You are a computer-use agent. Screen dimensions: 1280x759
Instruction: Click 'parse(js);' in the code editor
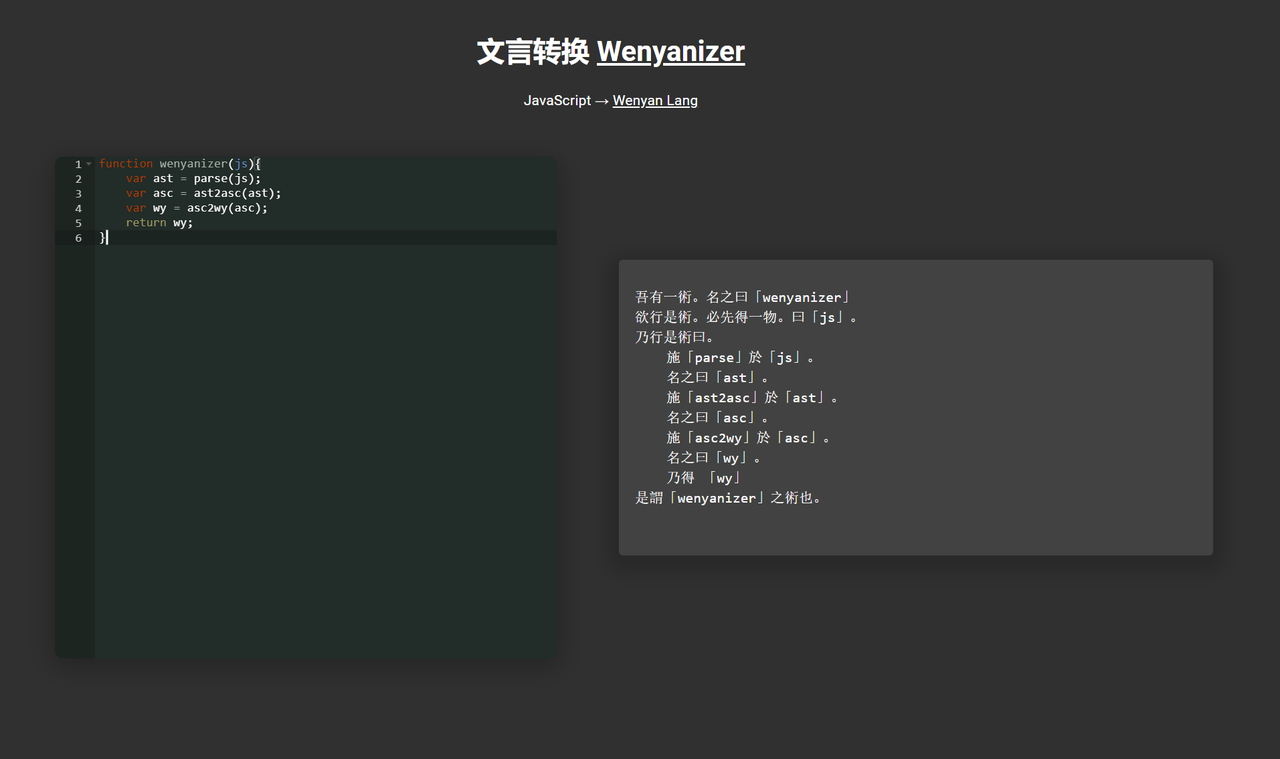[227, 179]
